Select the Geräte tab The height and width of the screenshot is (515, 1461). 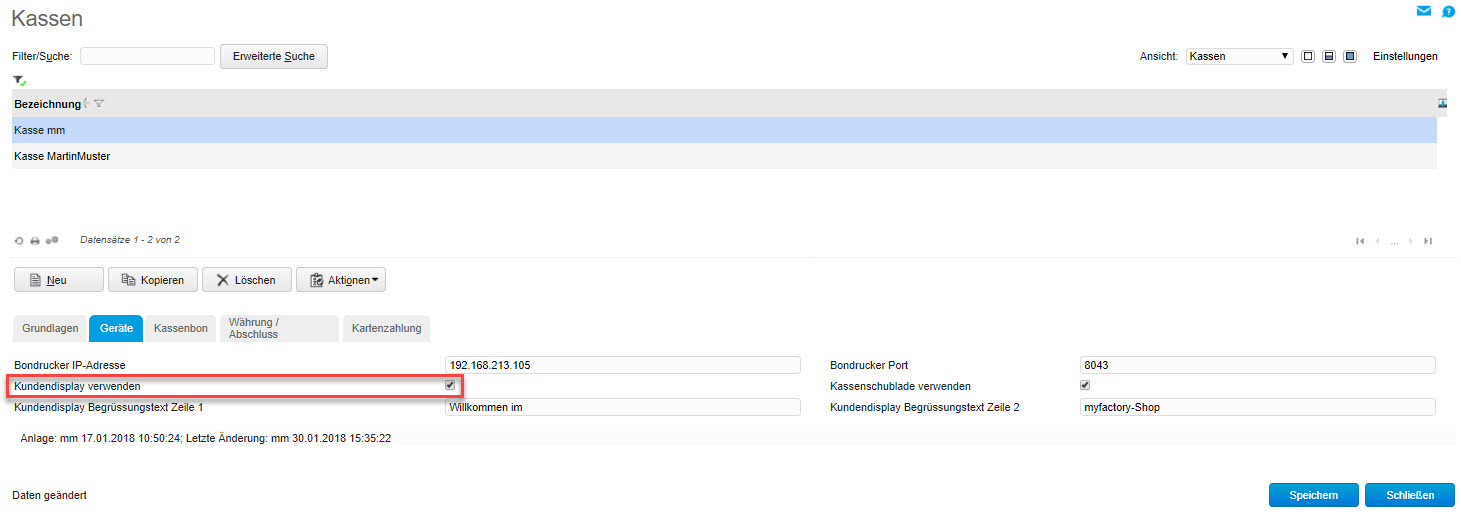coord(116,328)
